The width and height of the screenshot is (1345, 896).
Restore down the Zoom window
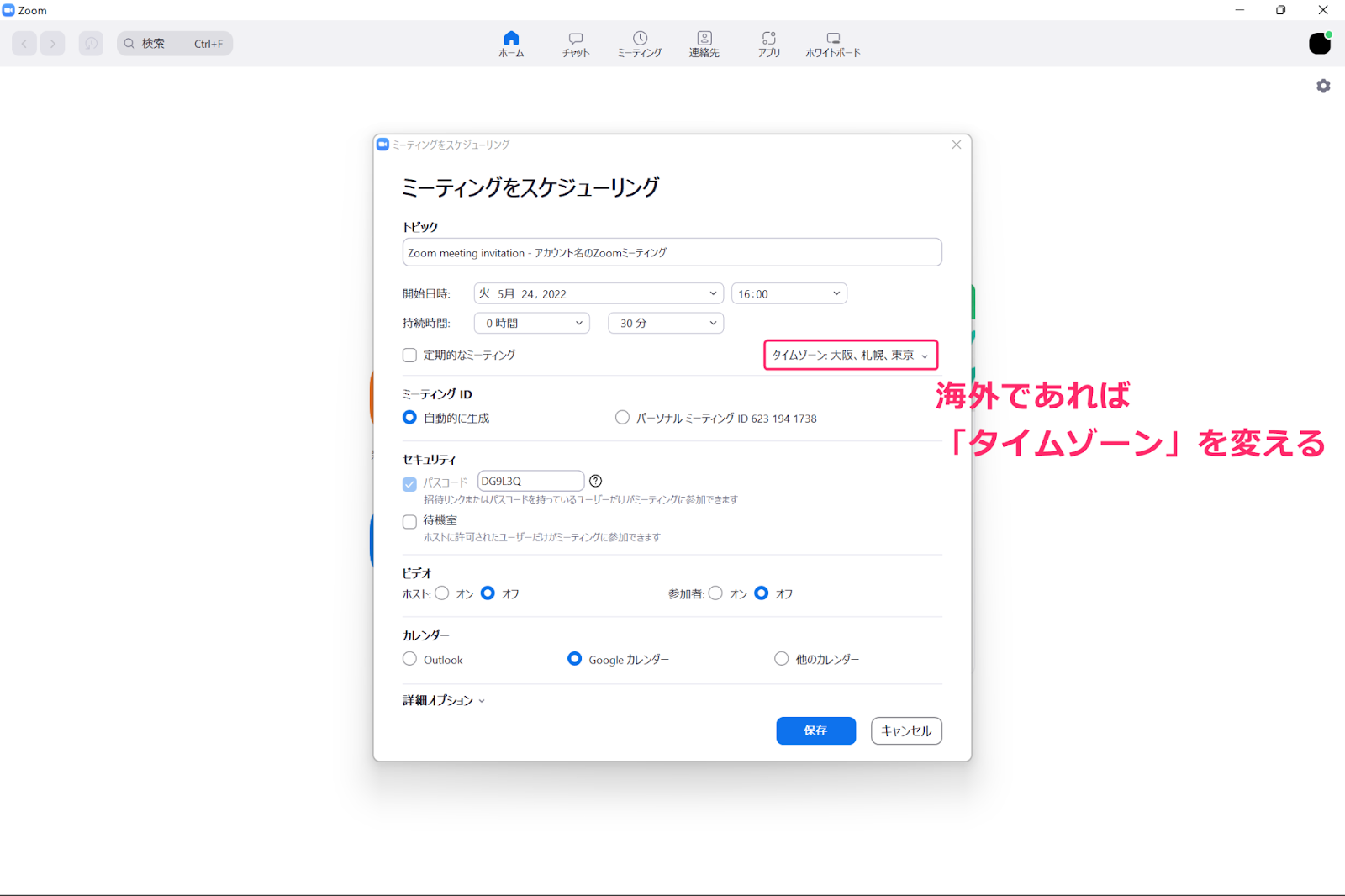click(x=1280, y=10)
